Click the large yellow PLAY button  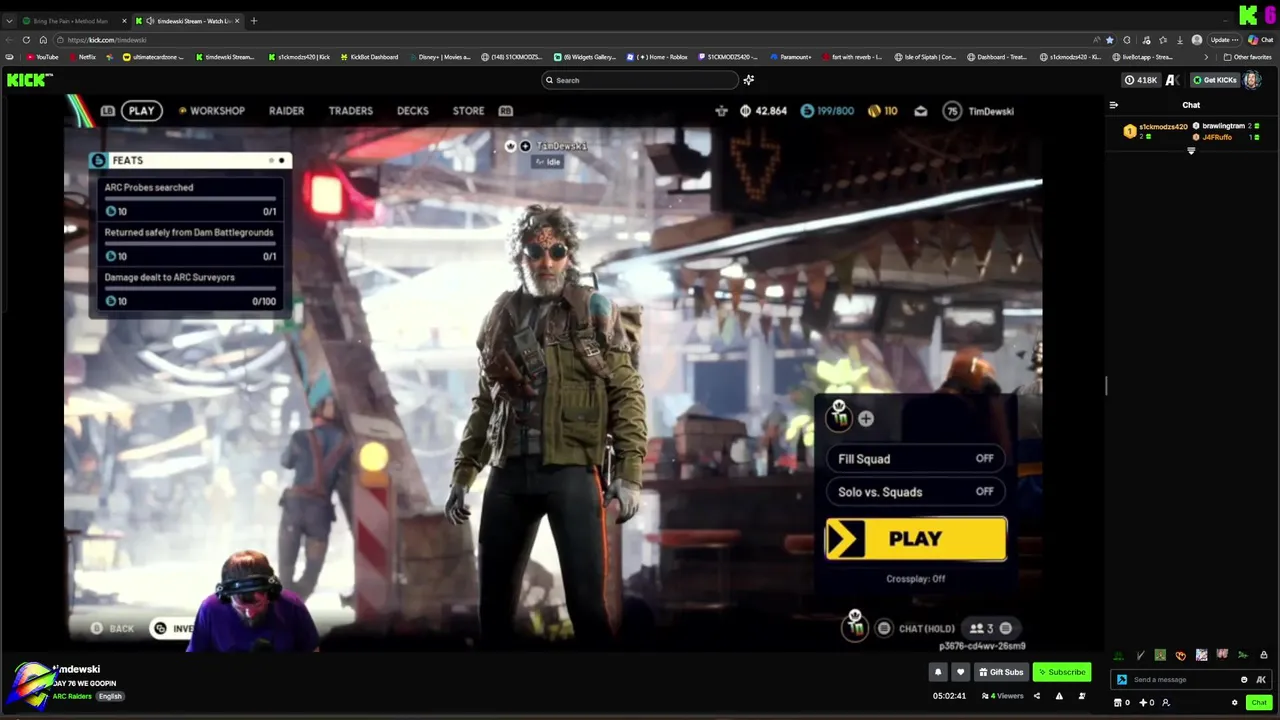tap(916, 539)
